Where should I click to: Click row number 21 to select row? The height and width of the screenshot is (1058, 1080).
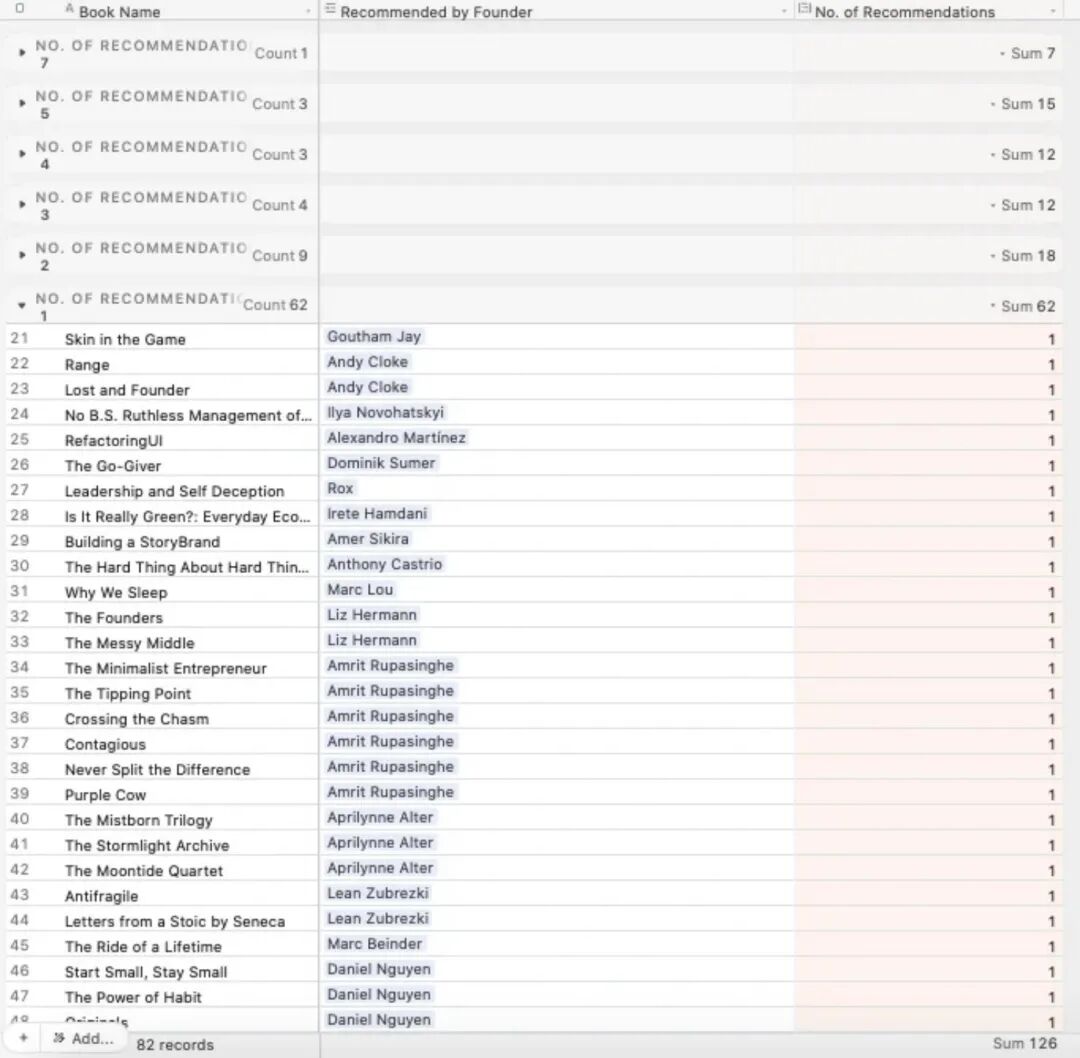tap(19, 338)
